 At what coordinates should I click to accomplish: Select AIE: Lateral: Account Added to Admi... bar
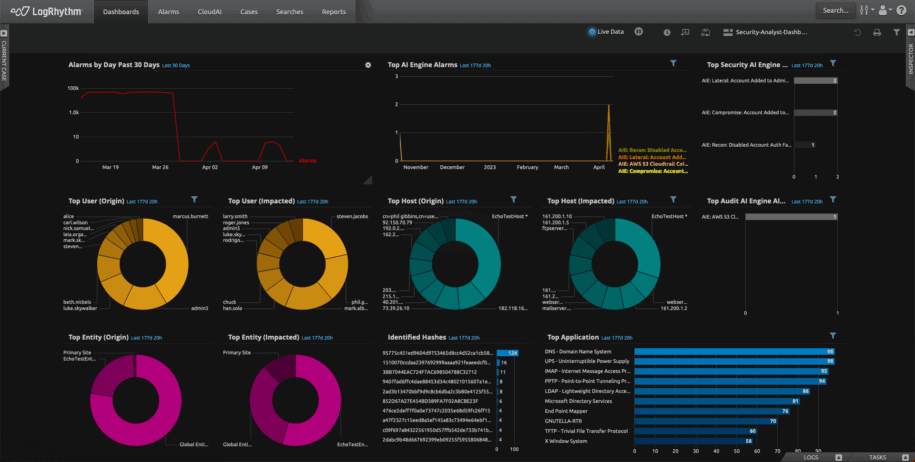816,80
